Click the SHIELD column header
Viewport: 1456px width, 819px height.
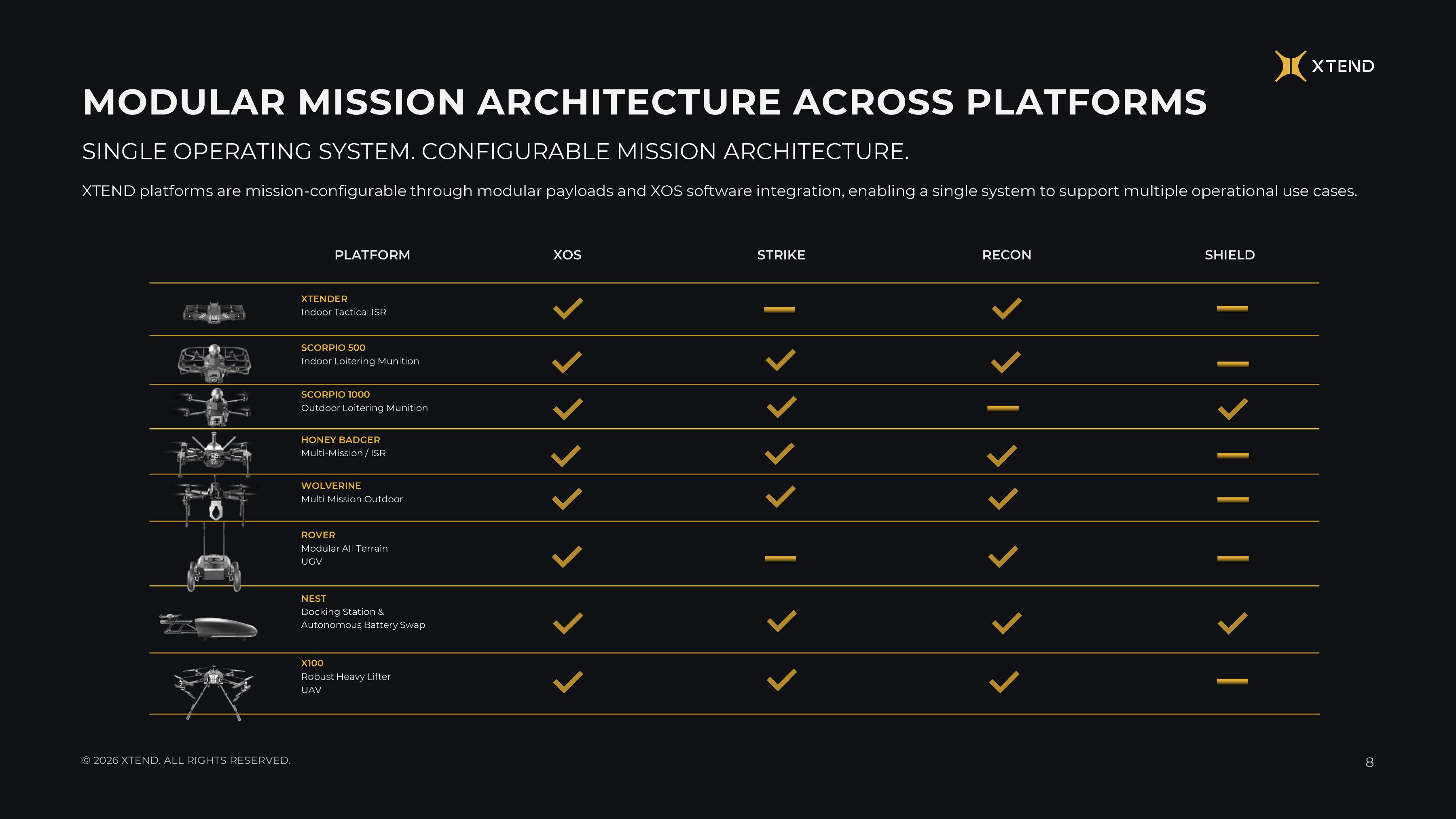click(1230, 255)
